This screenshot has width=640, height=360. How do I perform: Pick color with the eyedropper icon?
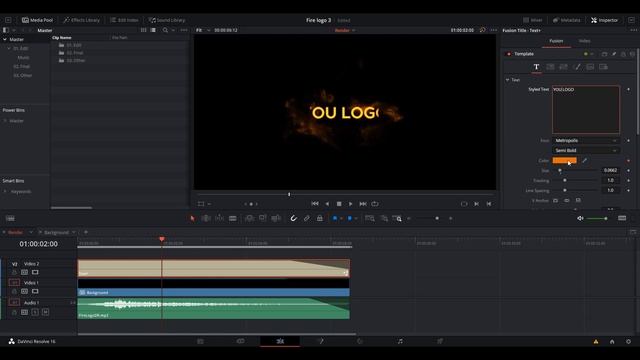click(584, 160)
